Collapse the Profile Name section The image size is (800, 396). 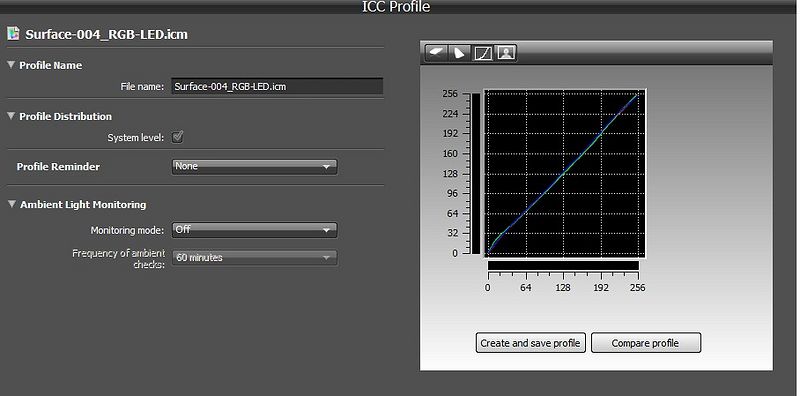[11, 65]
